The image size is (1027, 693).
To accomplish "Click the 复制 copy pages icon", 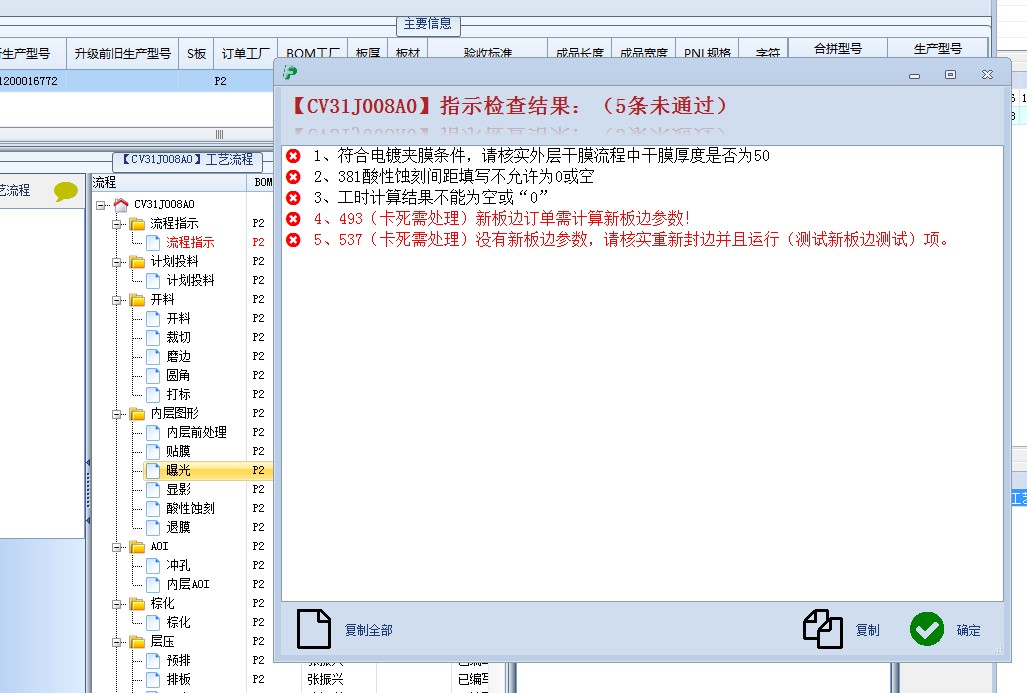I will (823, 629).
